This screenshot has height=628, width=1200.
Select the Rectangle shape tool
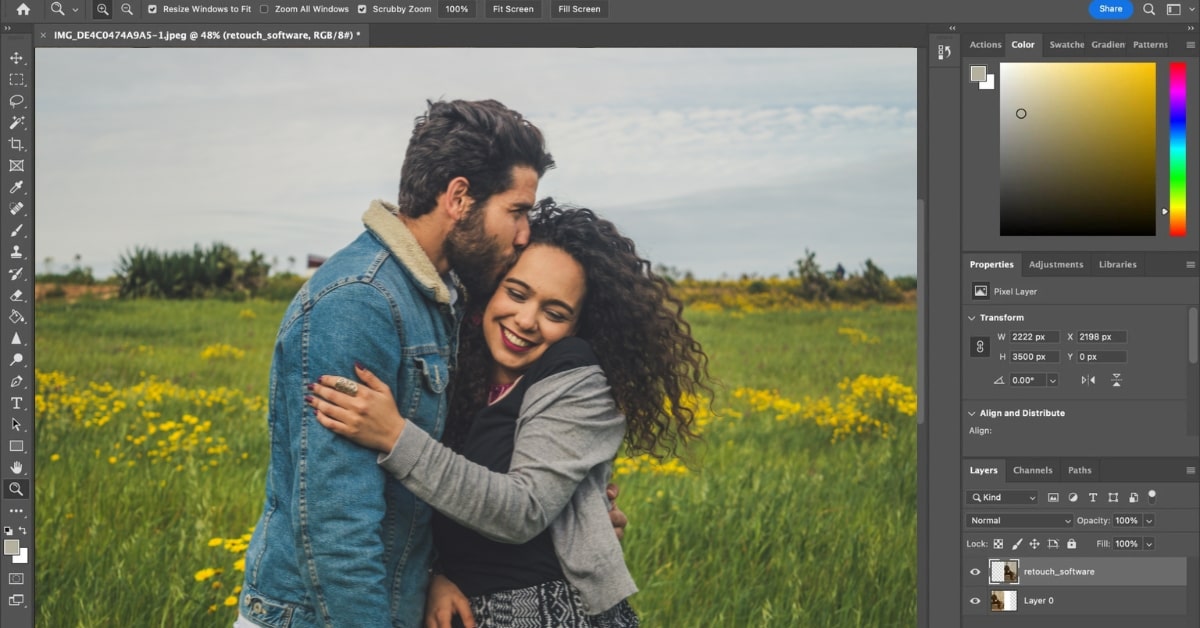tap(16, 446)
